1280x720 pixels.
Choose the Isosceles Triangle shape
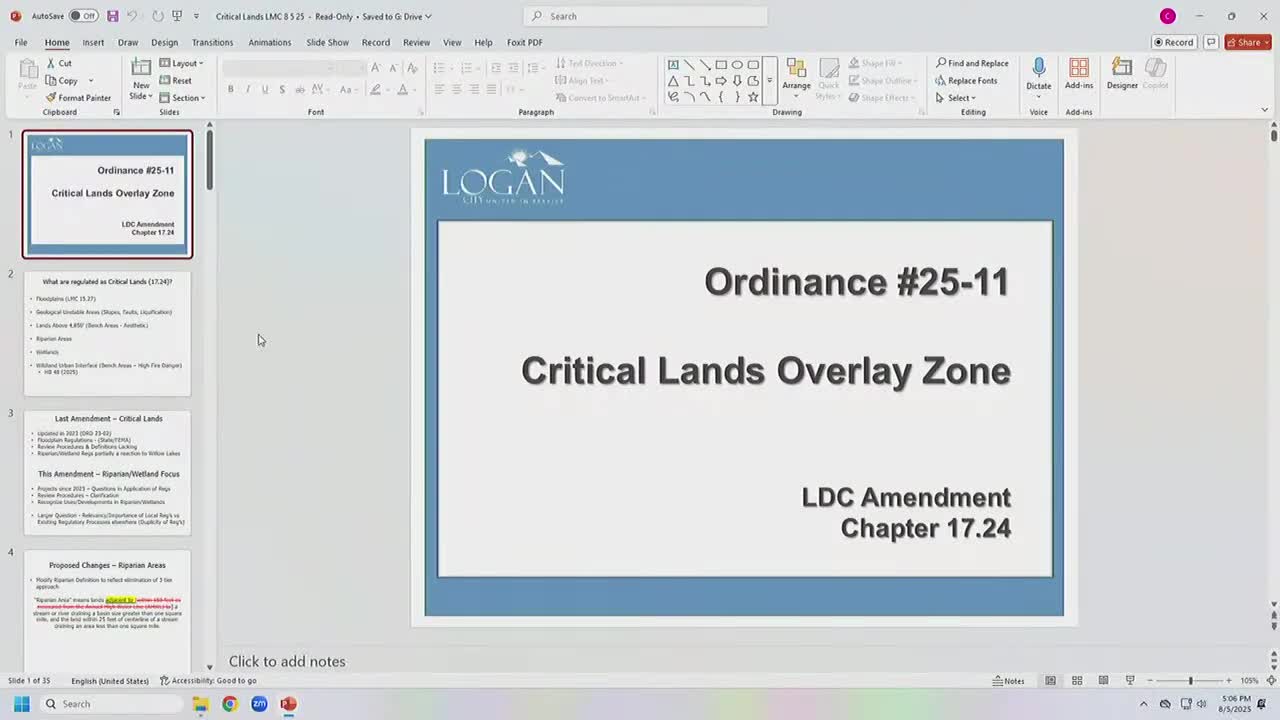[x=673, y=81]
